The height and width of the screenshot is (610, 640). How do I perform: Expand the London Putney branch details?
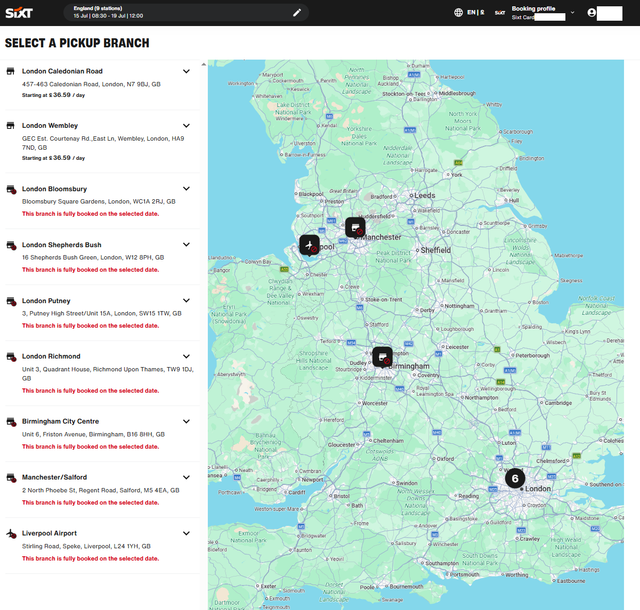point(186,301)
